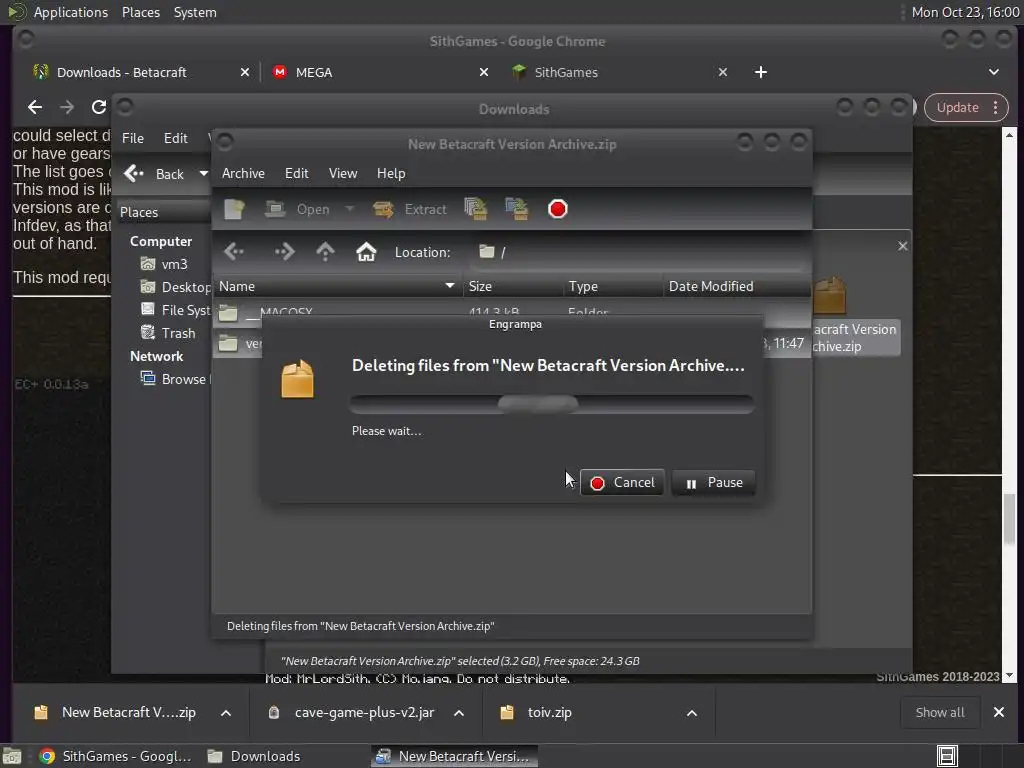This screenshot has height=768, width=1024.
Task: Open the View menu in Engrampa
Action: (343, 173)
